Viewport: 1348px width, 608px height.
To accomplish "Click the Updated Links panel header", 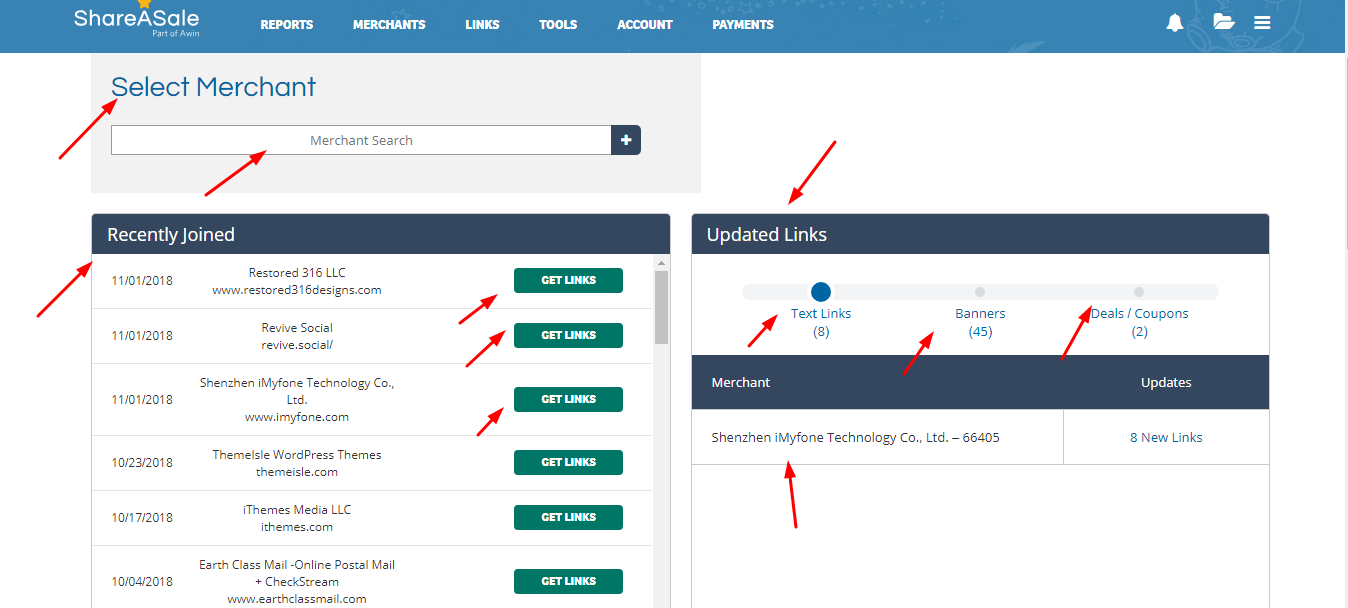I will (x=980, y=234).
